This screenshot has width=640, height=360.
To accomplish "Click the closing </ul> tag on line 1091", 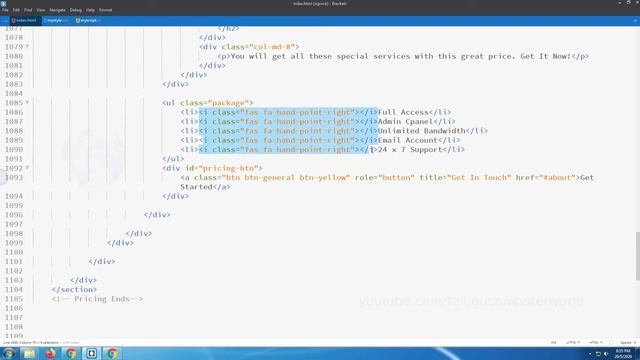I will (x=173, y=159).
